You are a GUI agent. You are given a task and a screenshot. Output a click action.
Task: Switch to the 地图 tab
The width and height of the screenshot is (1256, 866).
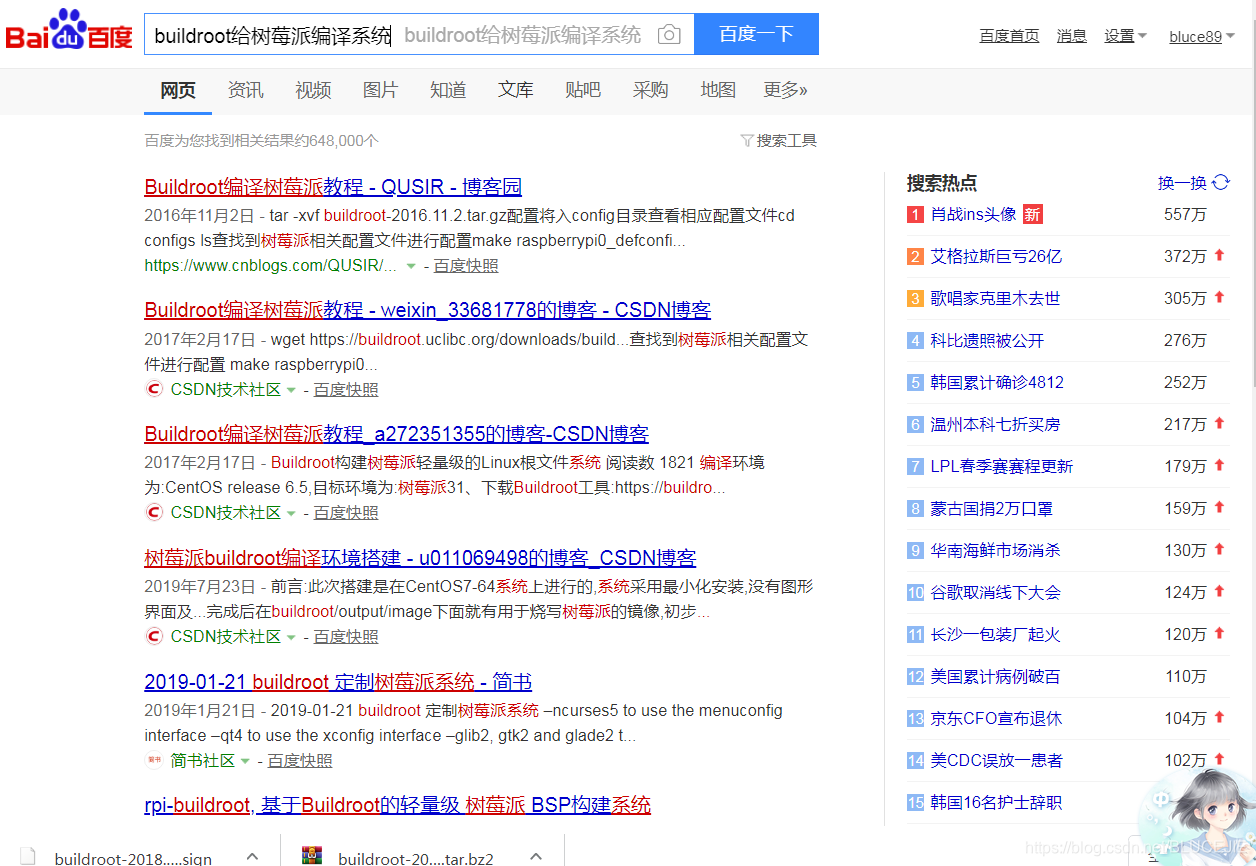718,91
